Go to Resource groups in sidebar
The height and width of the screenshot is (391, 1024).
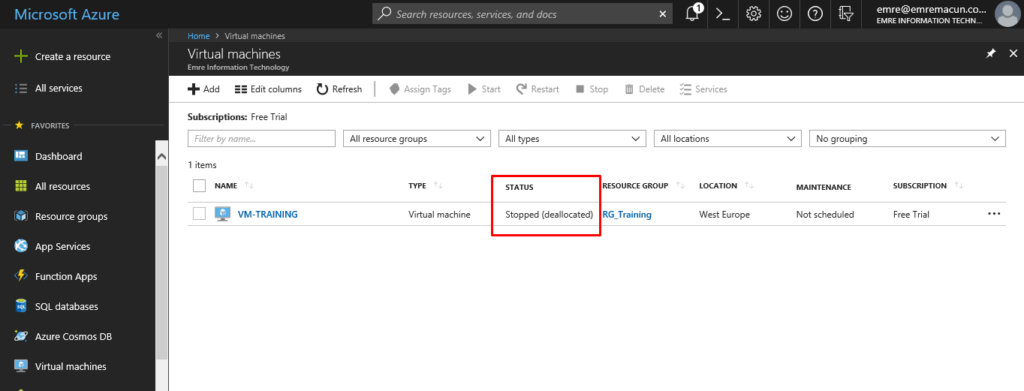[71, 217]
